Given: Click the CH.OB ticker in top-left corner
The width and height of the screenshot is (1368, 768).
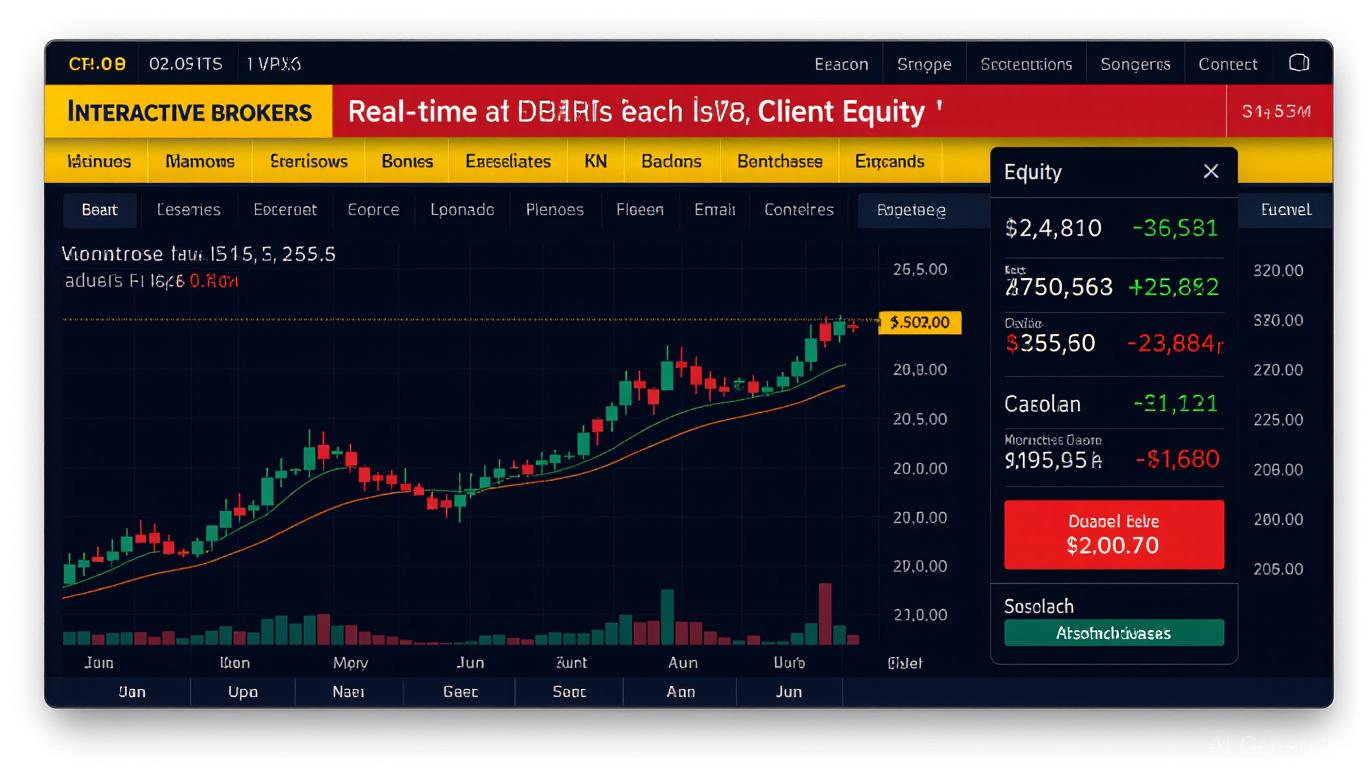Looking at the screenshot, I should [97, 64].
